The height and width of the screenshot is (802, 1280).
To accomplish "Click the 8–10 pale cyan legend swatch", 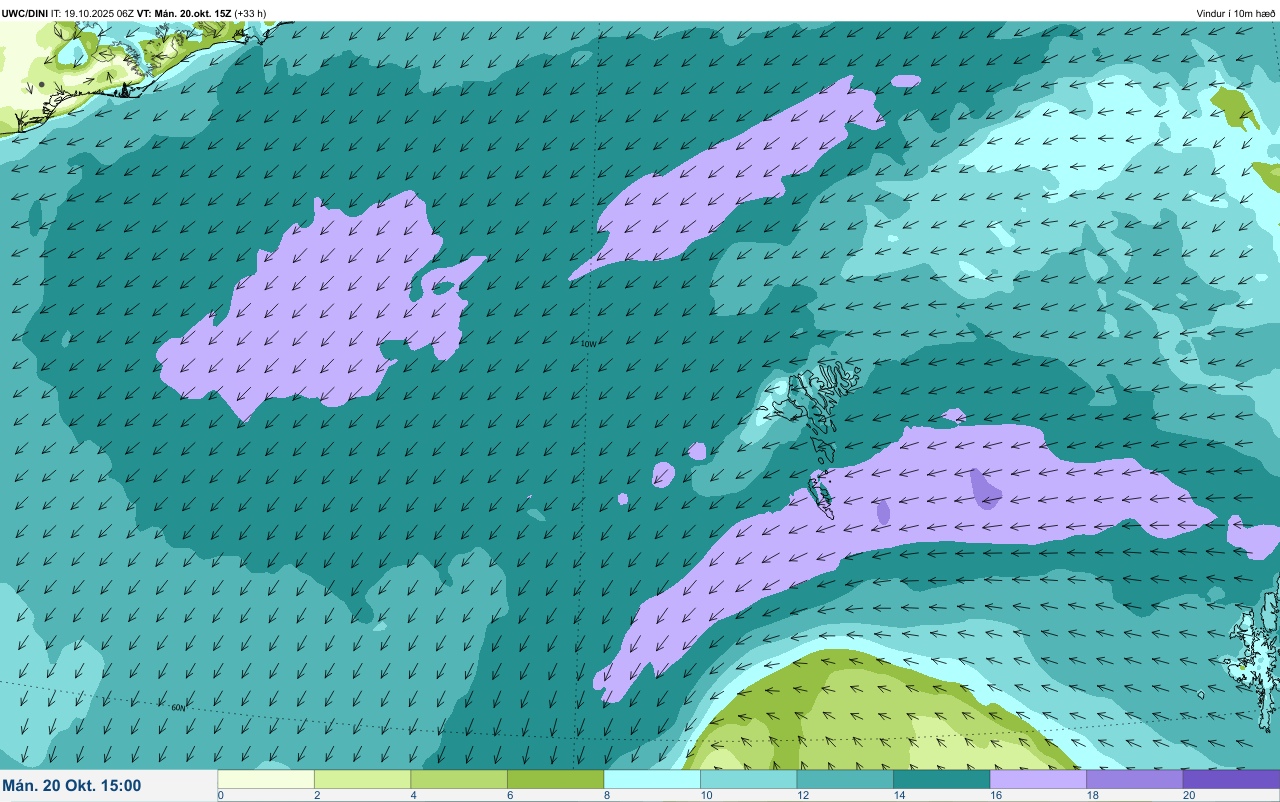I will [x=652, y=779].
